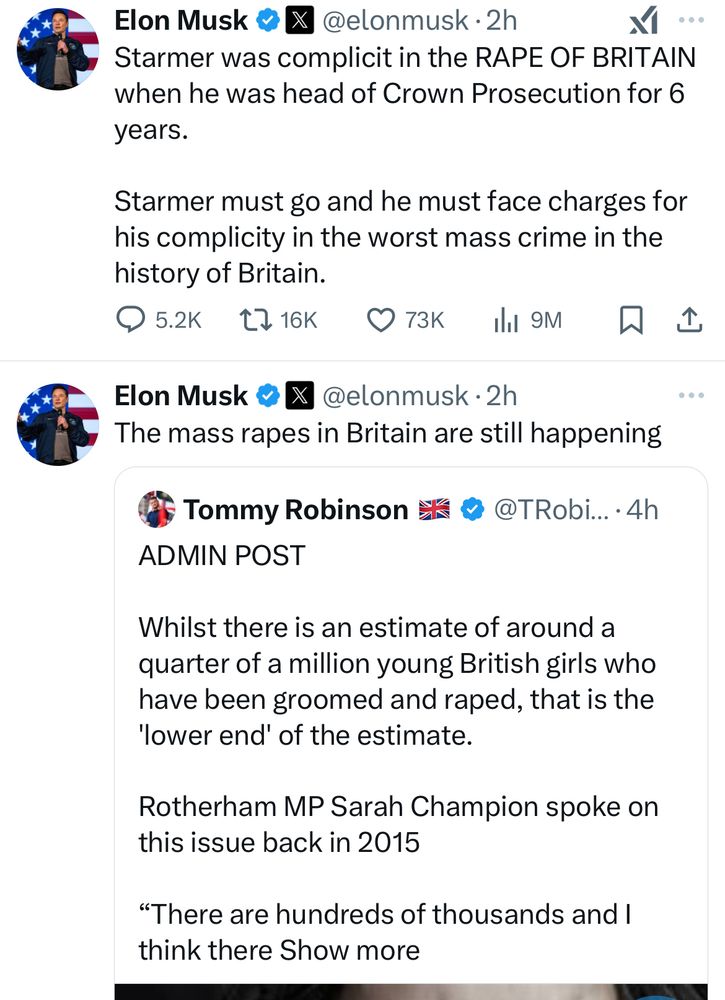Click Tommy Robinson's small avatar
725x1000 pixels.
(157, 510)
